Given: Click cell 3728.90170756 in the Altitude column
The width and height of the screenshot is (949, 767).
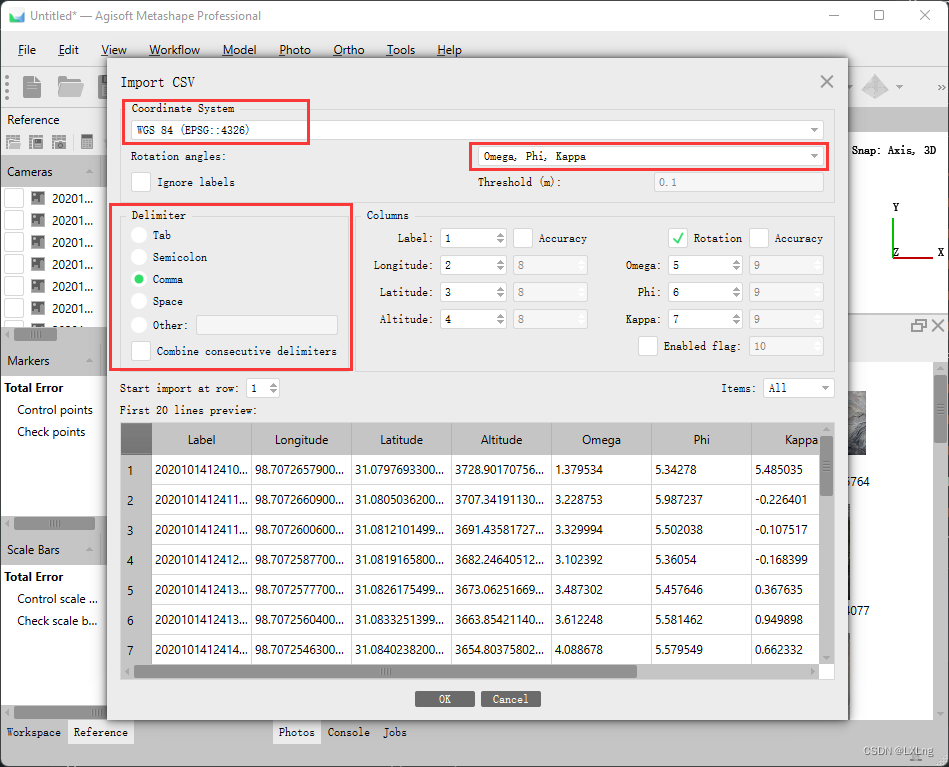Looking at the screenshot, I should [x=501, y=470].
